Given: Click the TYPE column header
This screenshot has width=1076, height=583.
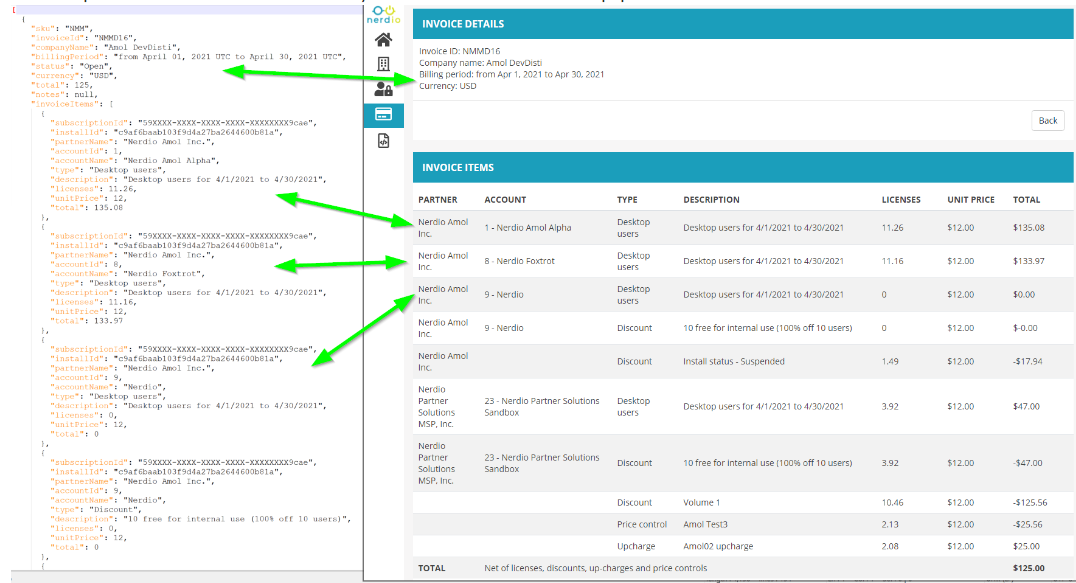Looking at the screenshot, I should (x=627, y=200).
